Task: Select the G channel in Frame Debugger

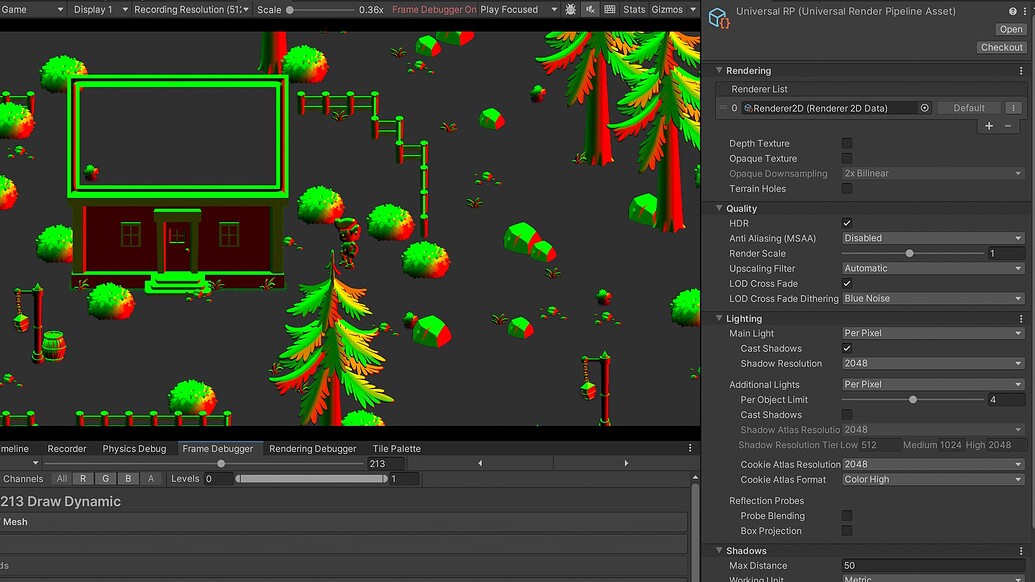Action: click(105, 479)
